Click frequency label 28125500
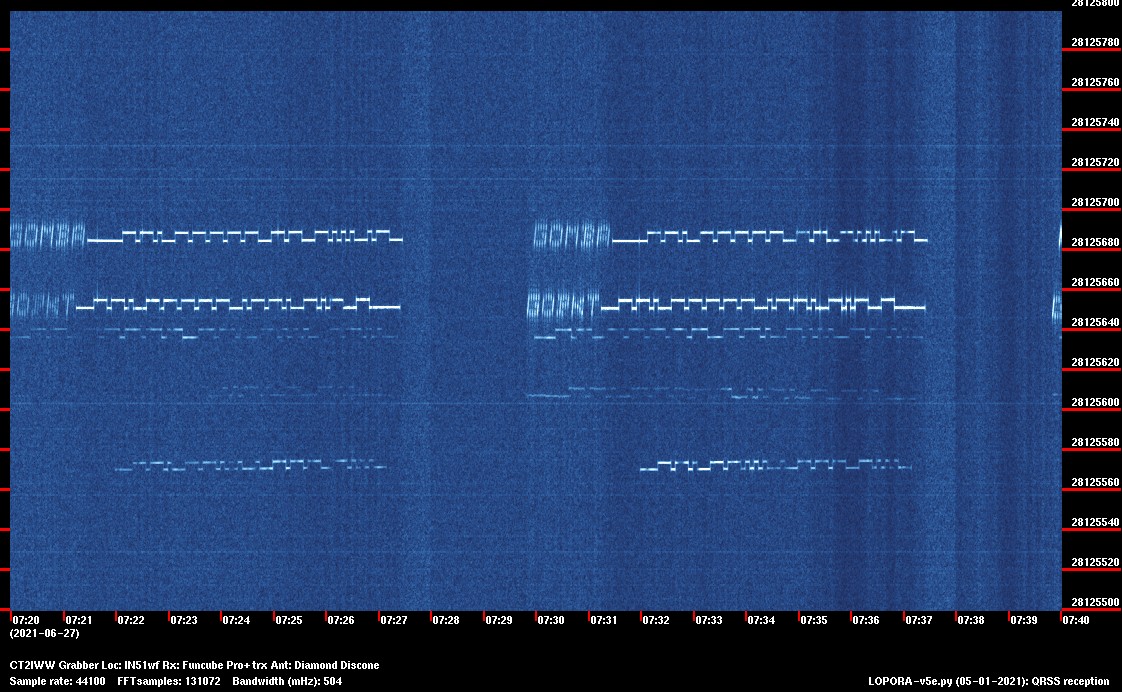The image size is (1122, 692). (x=1095, y=603)
